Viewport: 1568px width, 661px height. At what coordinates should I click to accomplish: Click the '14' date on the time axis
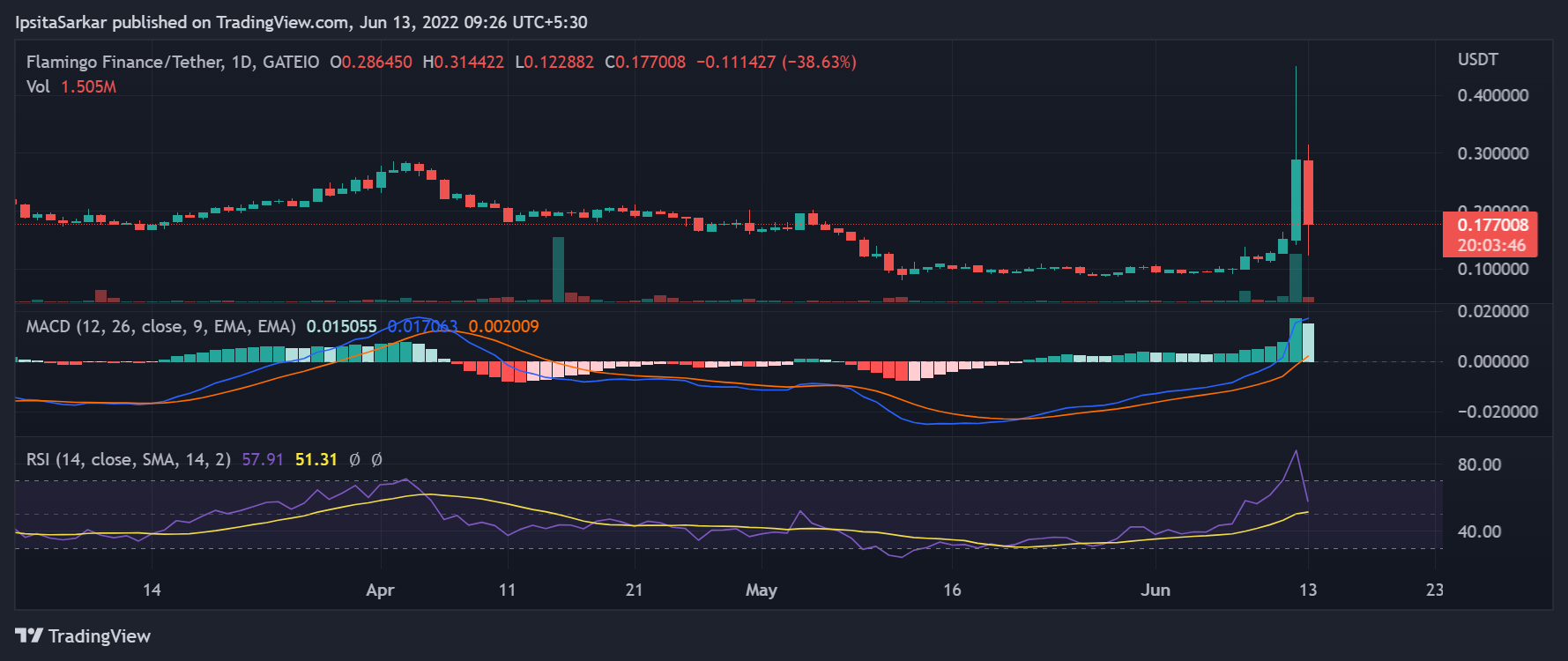point(152,590)
